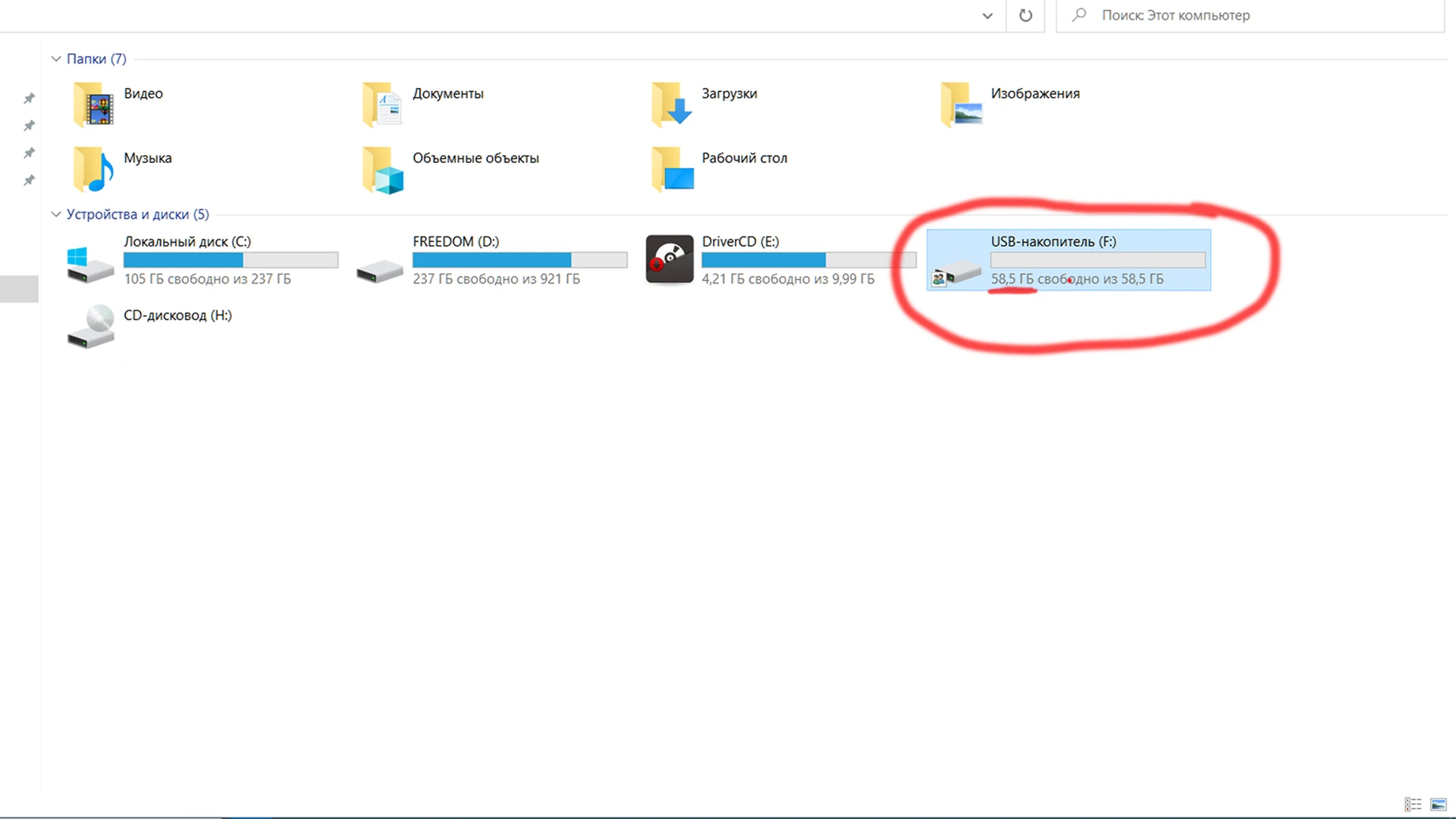
Task: Open the Объемные объекты folder icon
Action: (383, 169)
